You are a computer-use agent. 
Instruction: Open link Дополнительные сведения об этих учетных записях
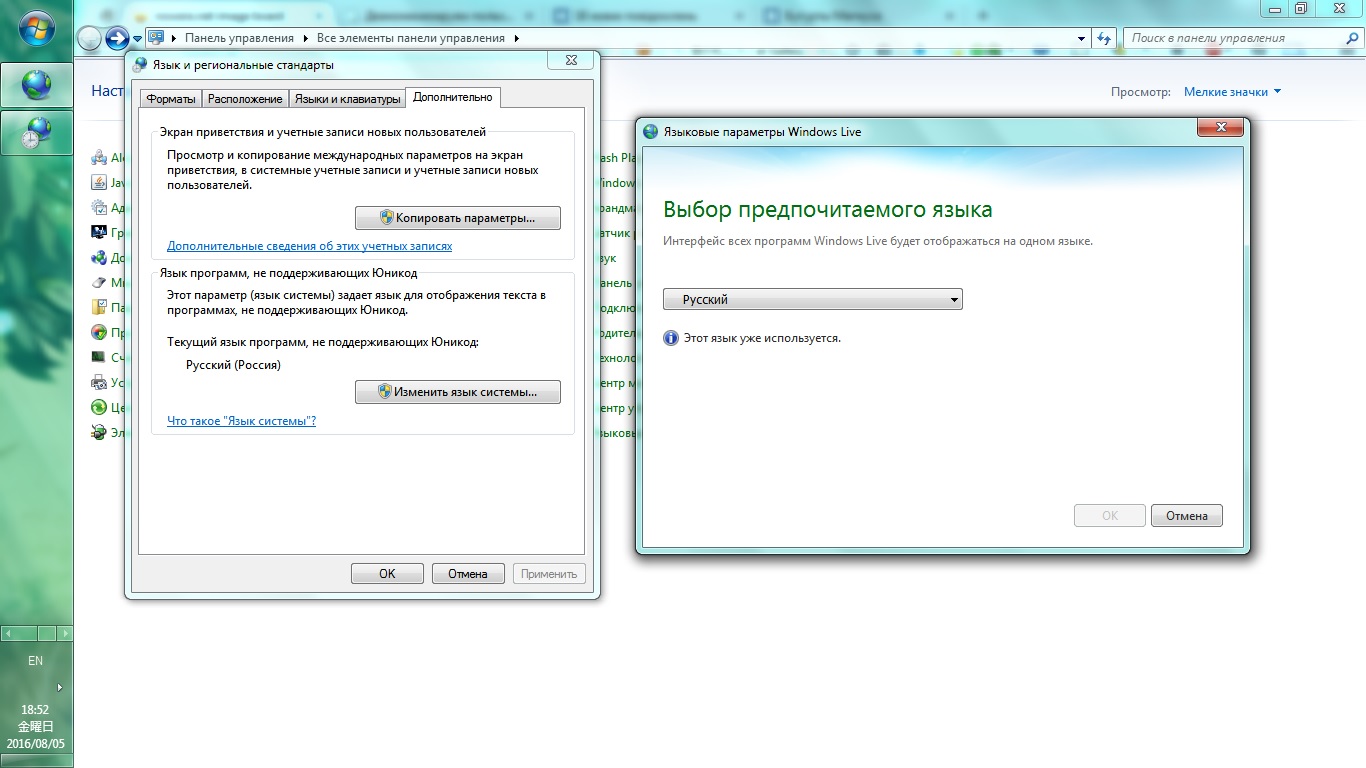click(x=310, y=246)
